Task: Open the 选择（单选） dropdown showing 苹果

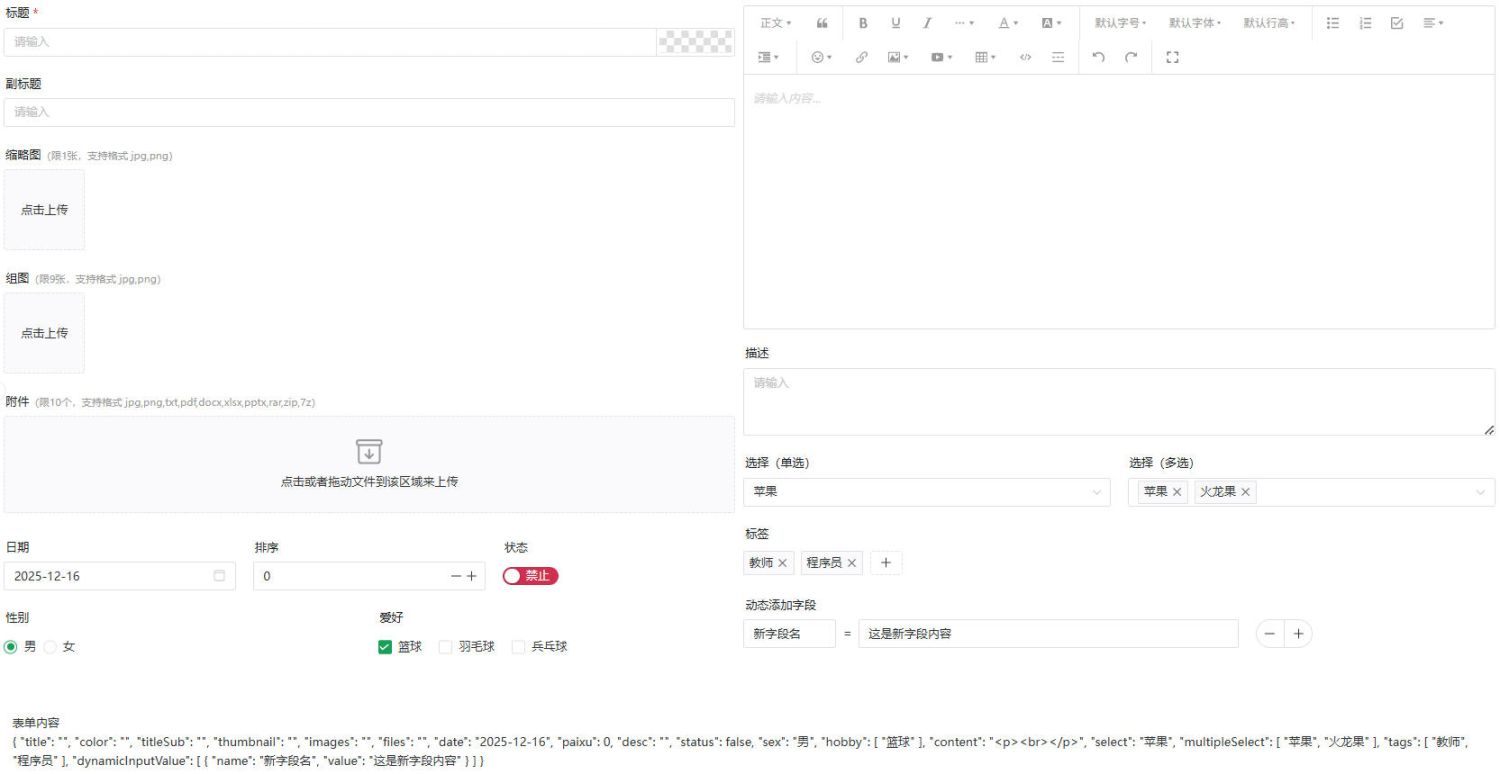Action: tap(926, 492)
